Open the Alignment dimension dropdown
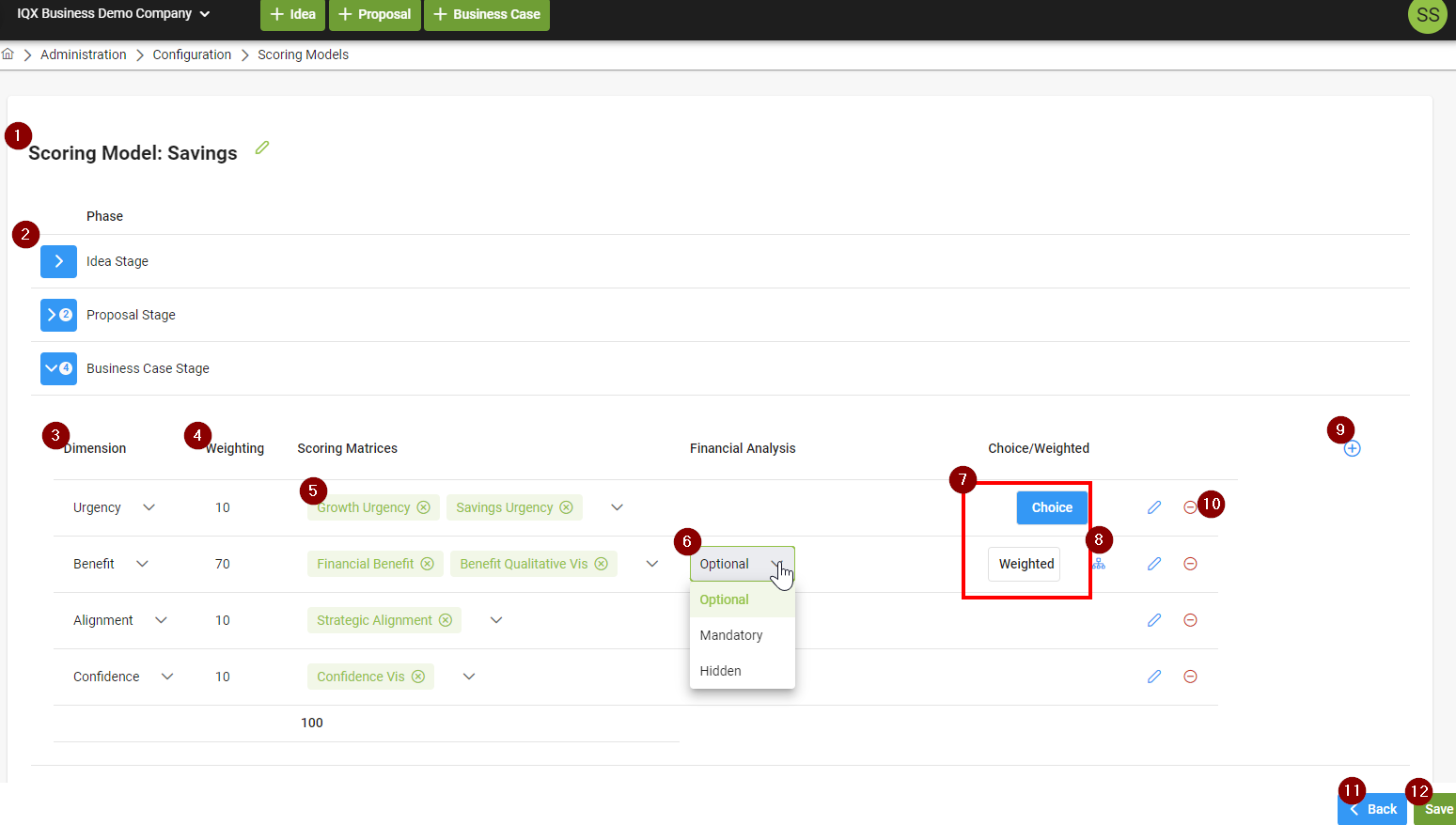The width and height of the screenshot is (1456, 825). coord(161,620)
